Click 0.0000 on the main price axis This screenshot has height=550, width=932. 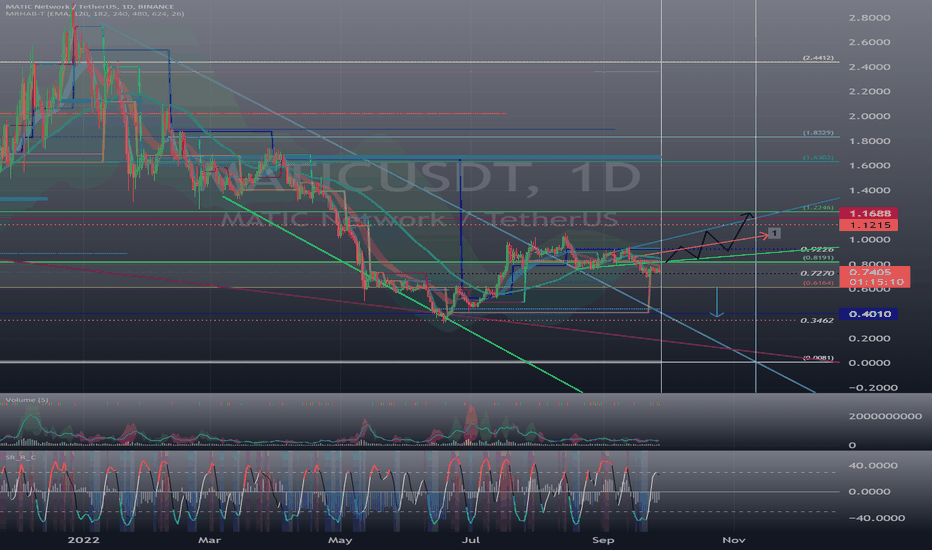pyautogui.click(x=870, y=363)
